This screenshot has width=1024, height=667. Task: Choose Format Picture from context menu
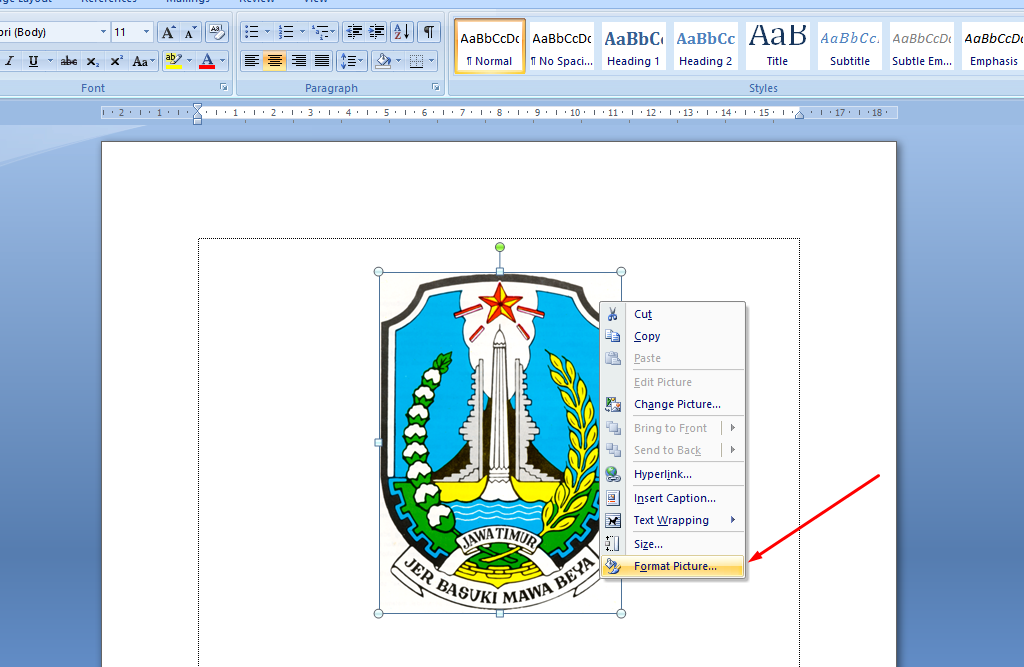tap(673, 566)
